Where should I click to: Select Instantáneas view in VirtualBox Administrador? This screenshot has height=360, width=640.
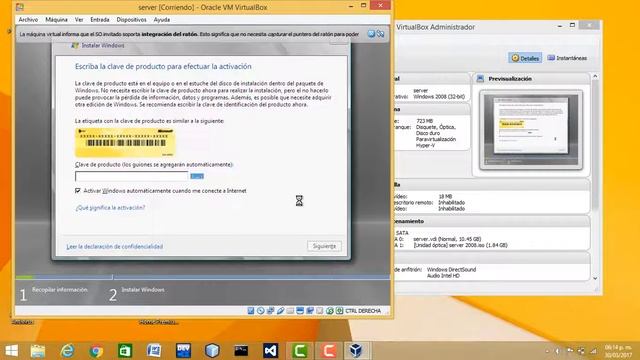click(x=567, y=58)
